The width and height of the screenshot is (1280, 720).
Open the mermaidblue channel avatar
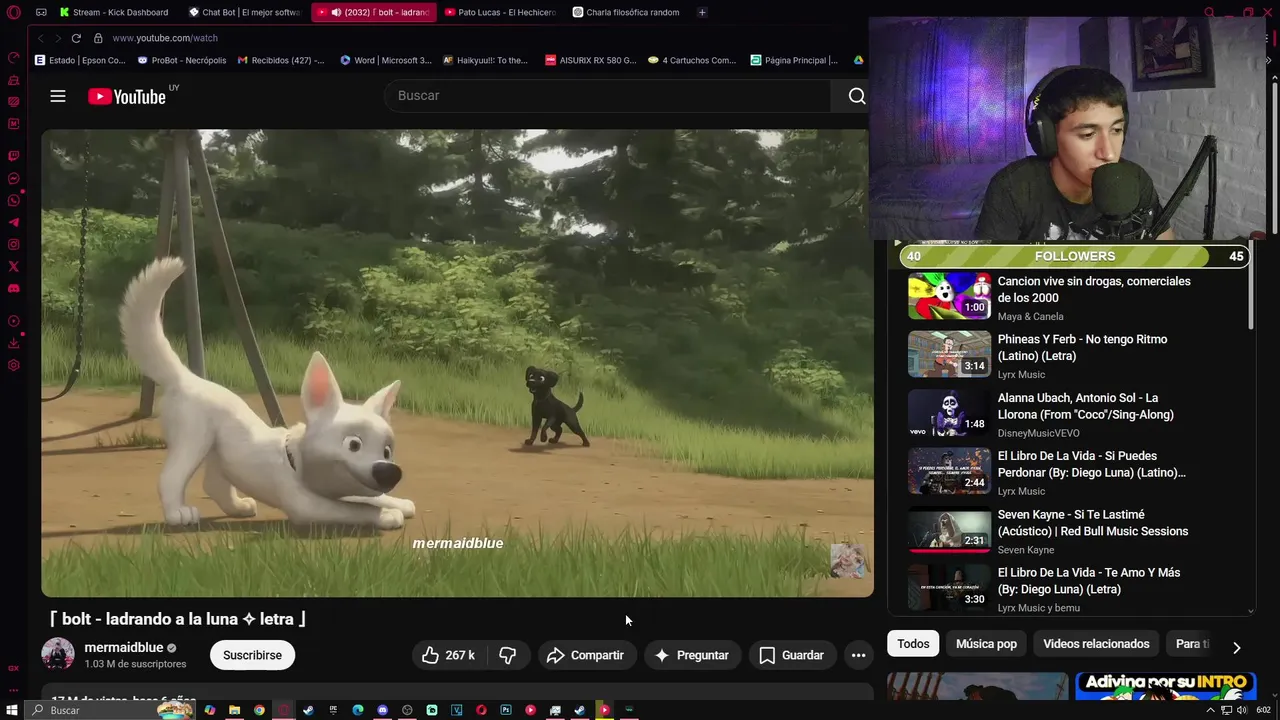57,654
